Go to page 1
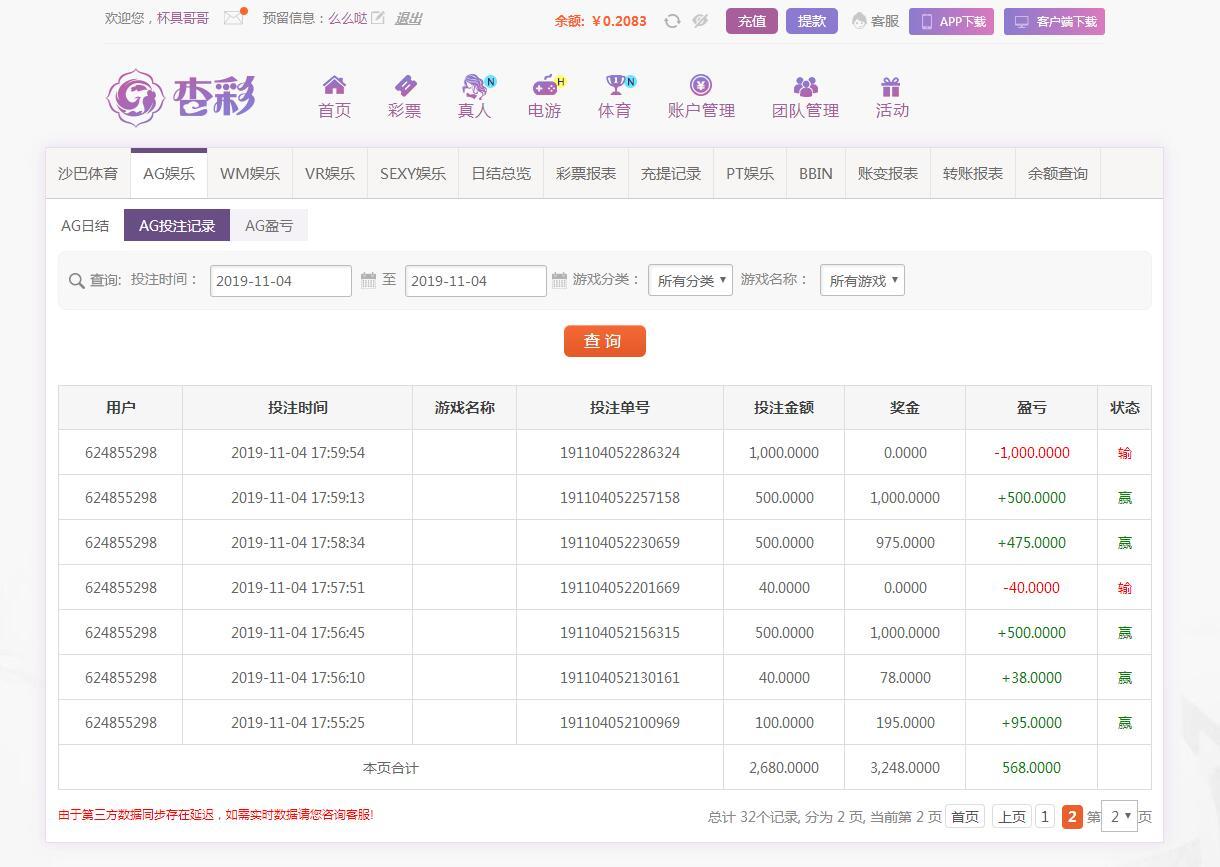Screen dimensions: 1220x867 (x=1045, y=817)
